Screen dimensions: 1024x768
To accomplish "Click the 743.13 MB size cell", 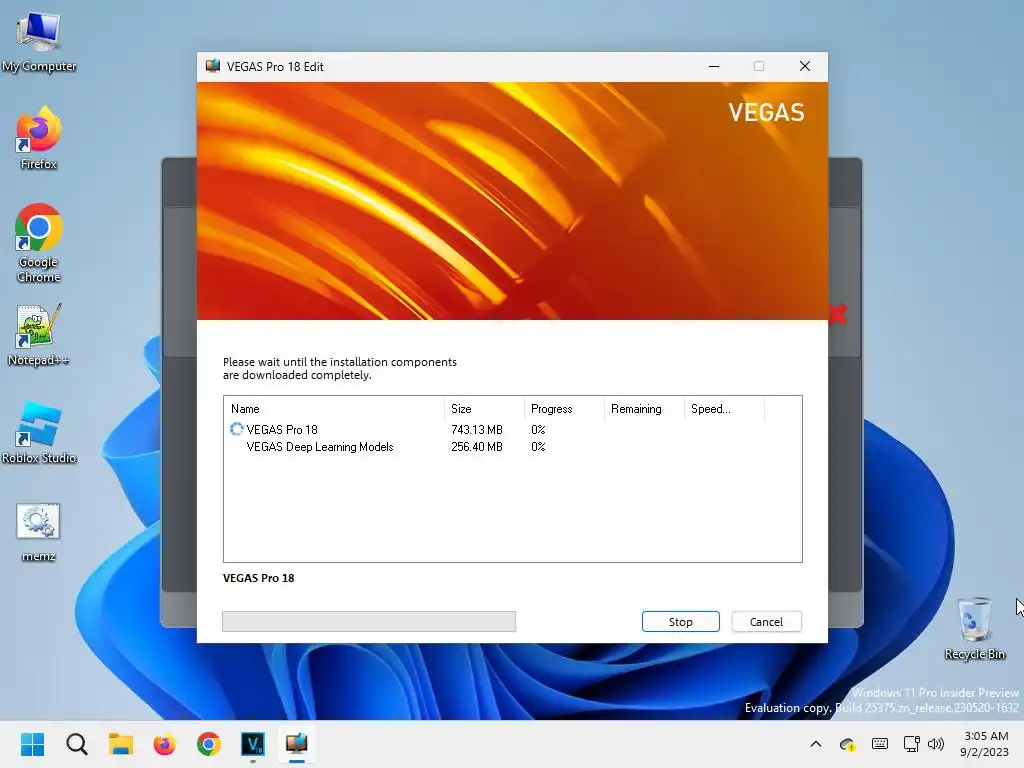I will pos(477,429).
